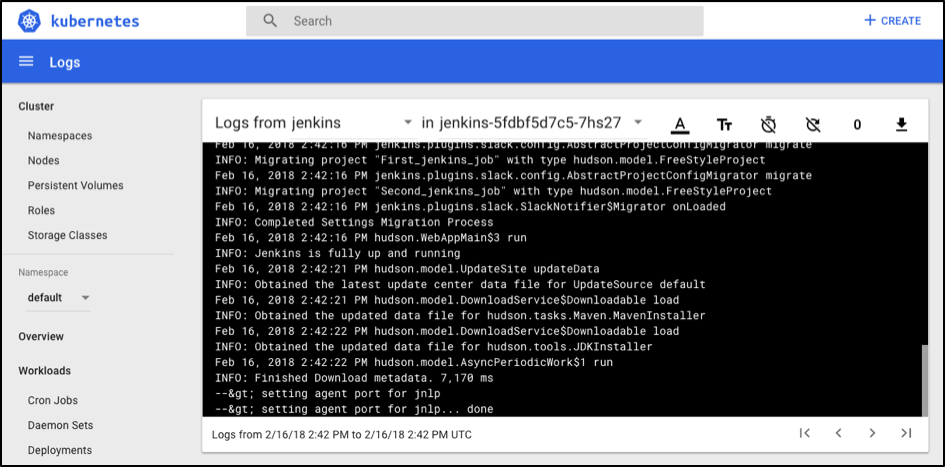Toggle log timestamps icon
The width and height of the screenshot is (945, 467).
[768, 125]
